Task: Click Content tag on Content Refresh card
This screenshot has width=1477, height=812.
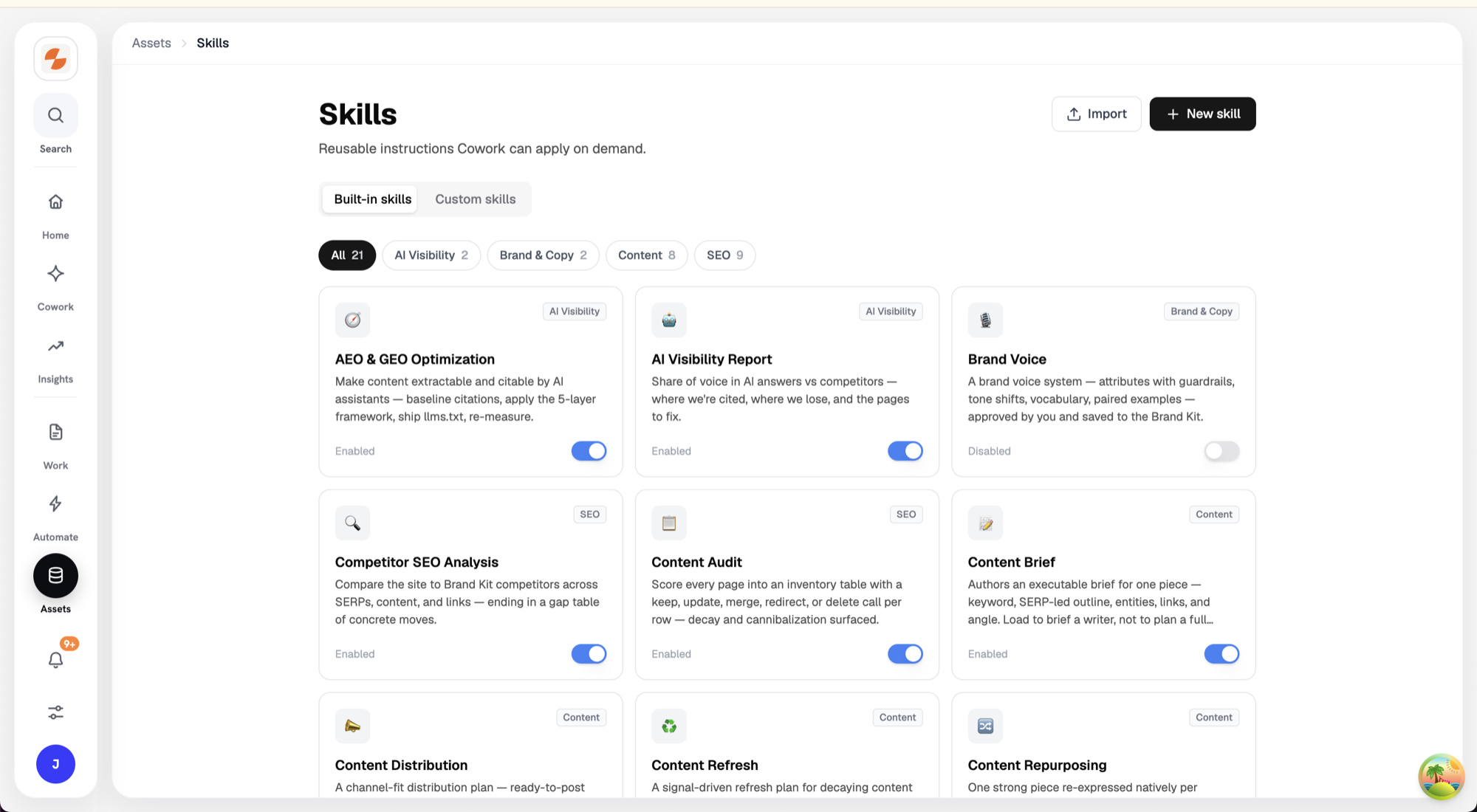Action: point(897,718)
